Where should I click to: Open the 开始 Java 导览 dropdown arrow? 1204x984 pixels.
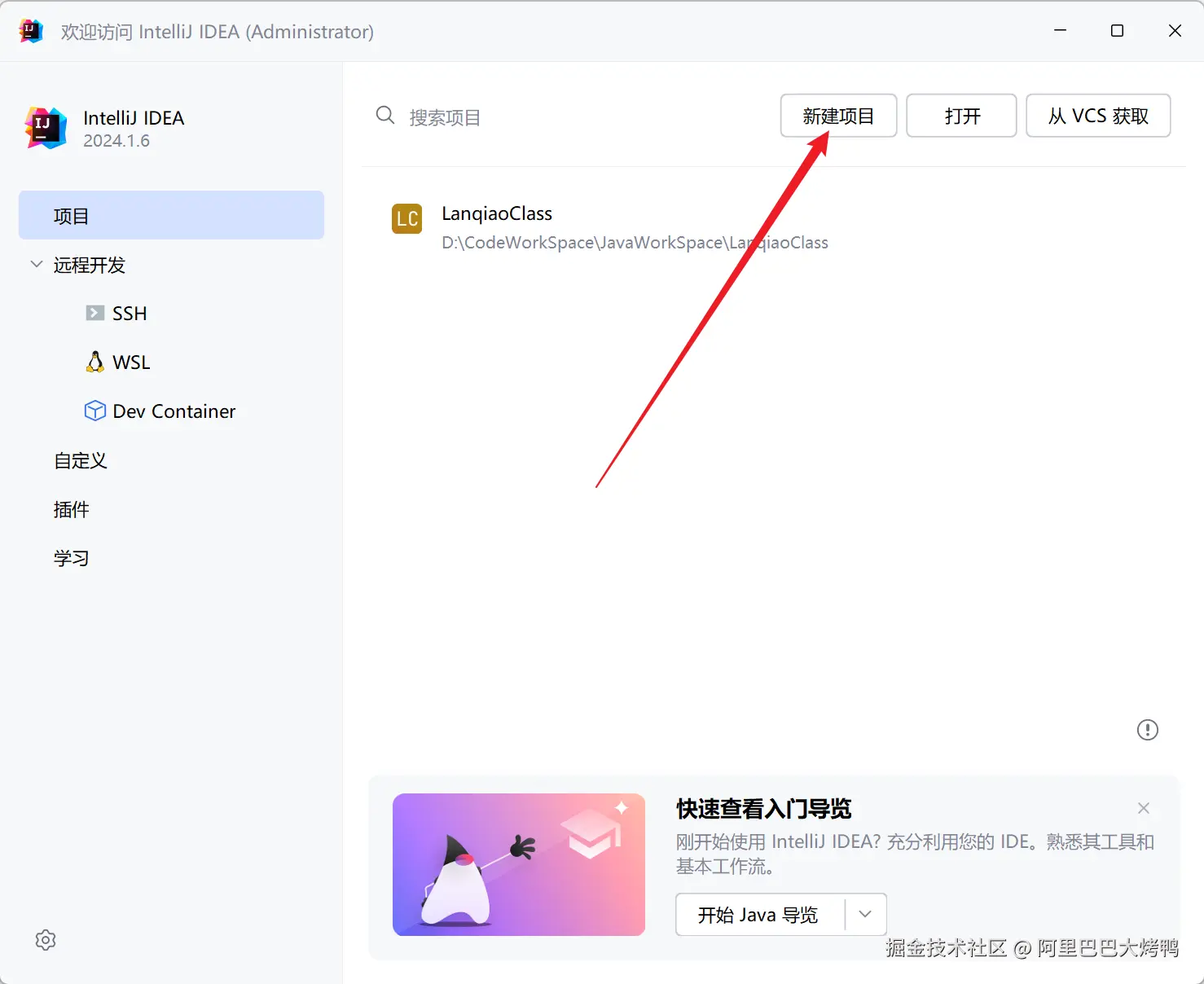click(866, 914)
